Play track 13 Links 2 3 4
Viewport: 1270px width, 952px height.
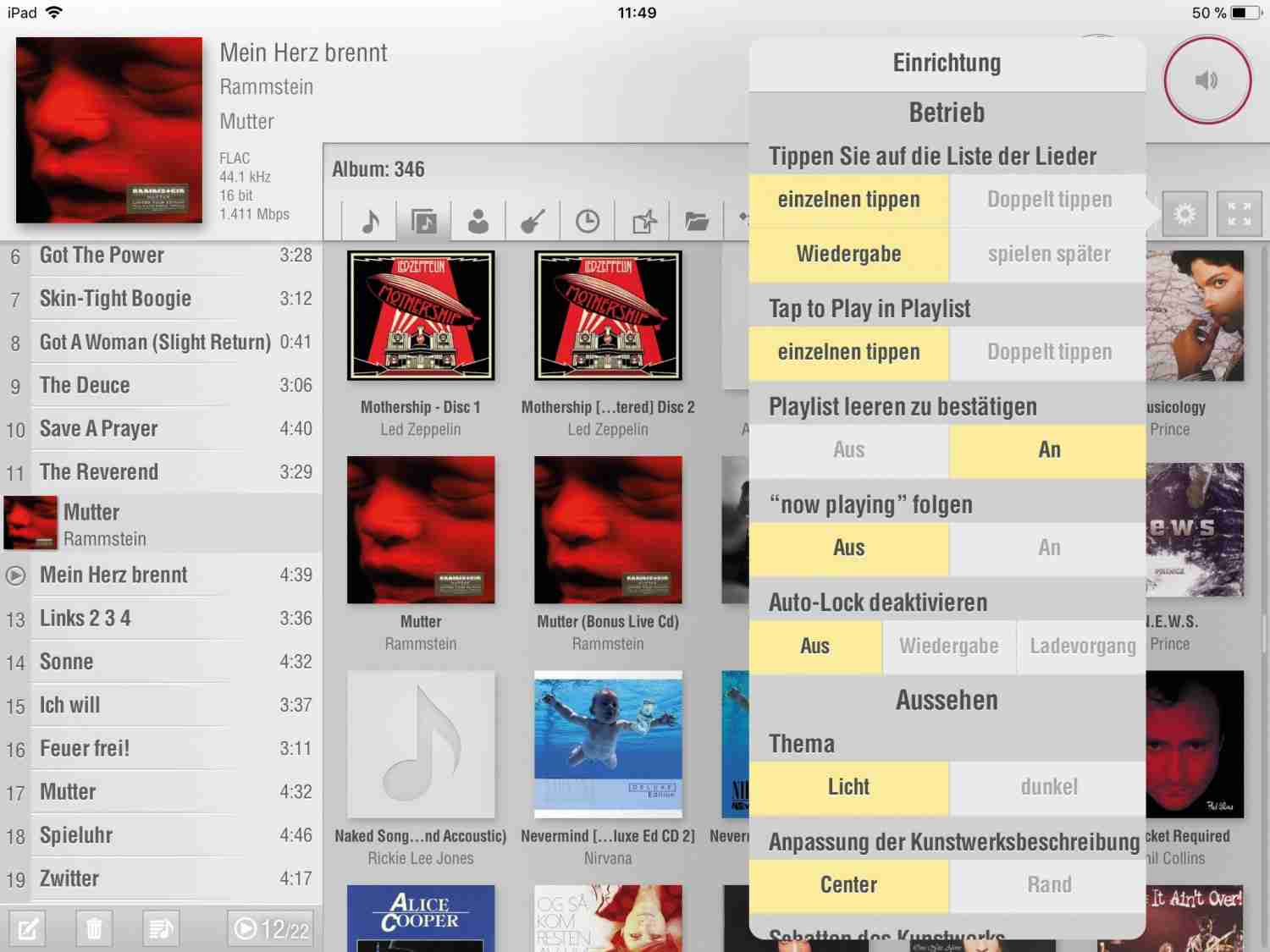click(161, 619)
